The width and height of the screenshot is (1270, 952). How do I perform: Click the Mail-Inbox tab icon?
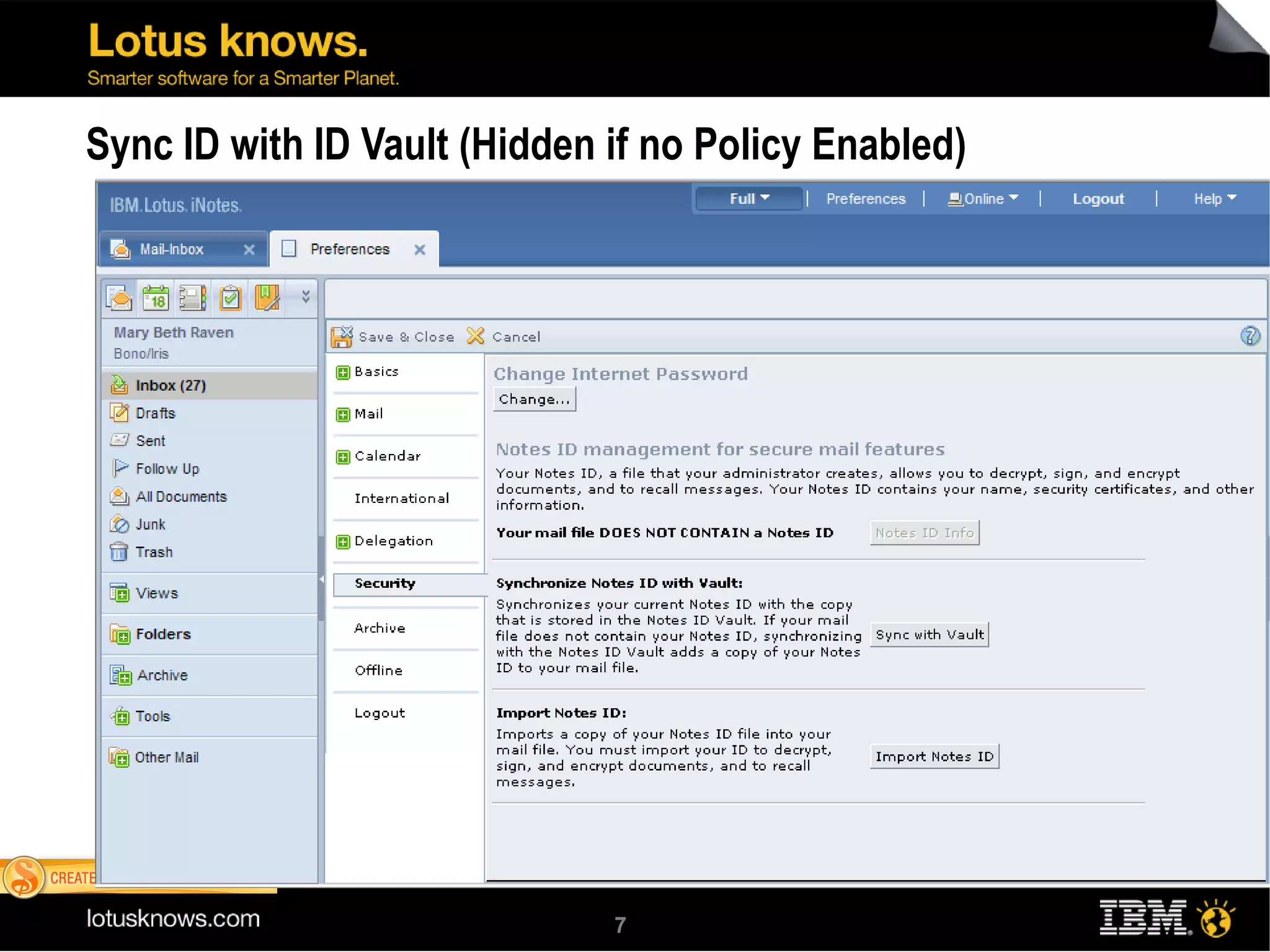(120, 249)
